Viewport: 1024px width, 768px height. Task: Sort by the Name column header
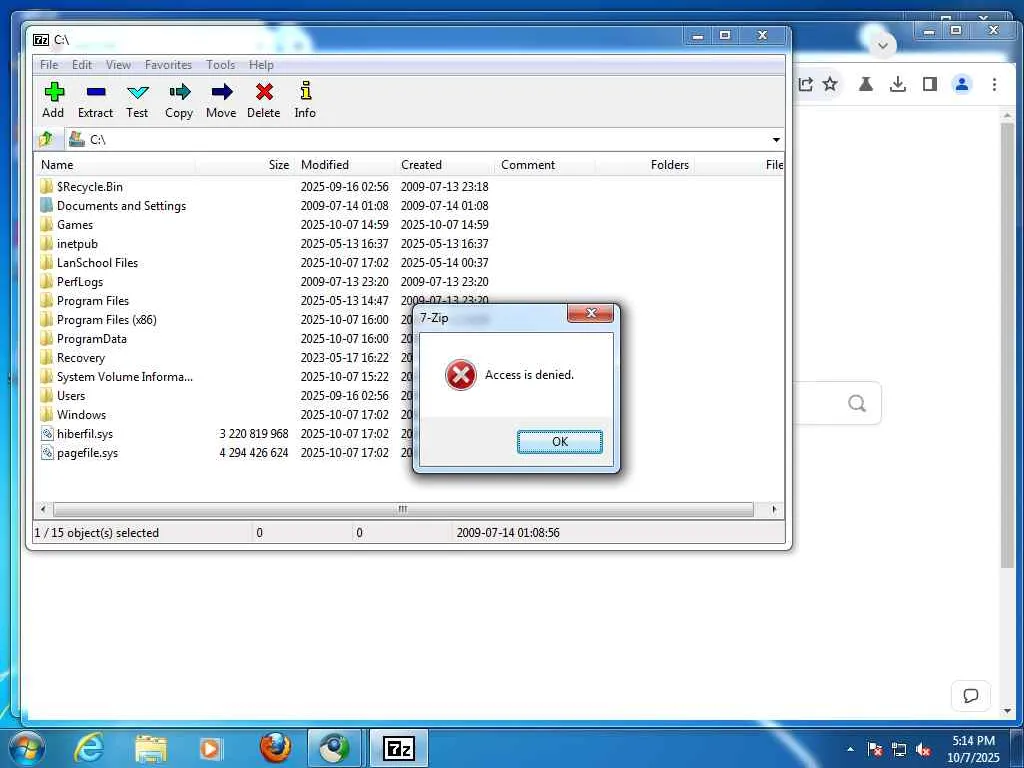coord(115,165)
